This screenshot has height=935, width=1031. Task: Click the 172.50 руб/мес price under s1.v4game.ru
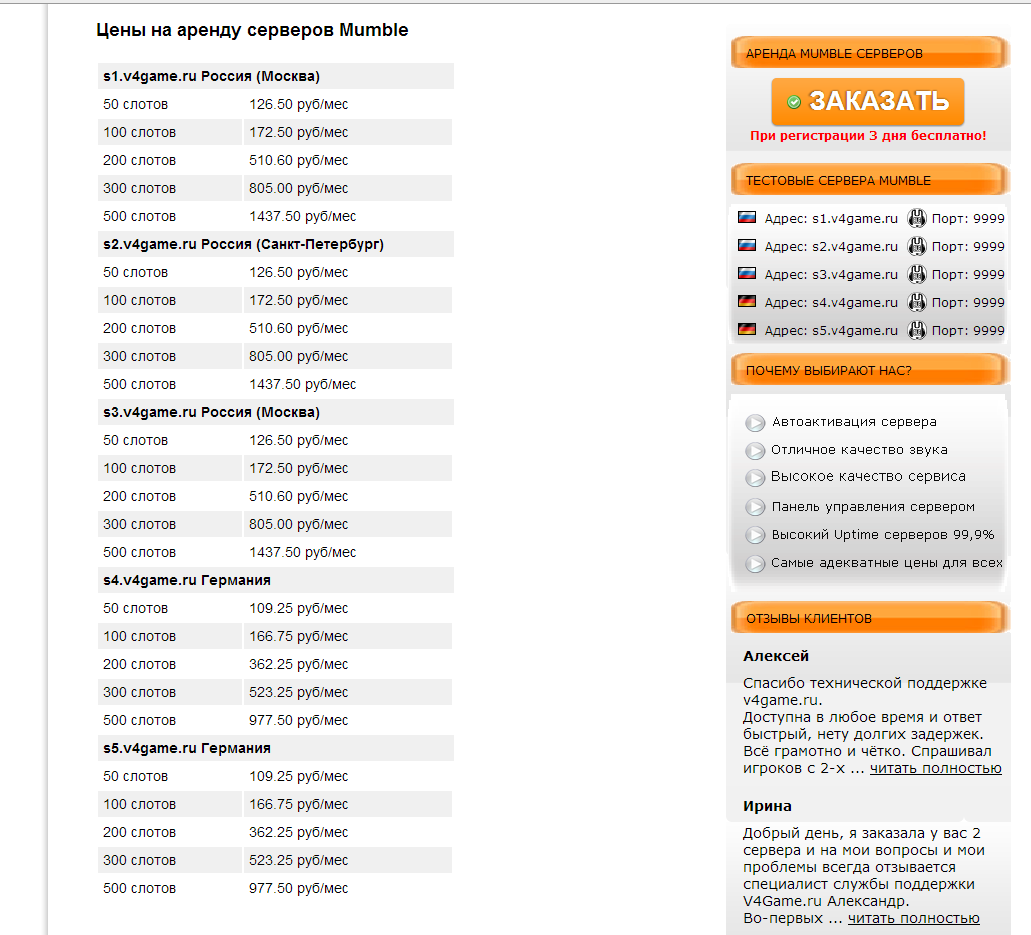pyautogui.click(x=299, y=132)
